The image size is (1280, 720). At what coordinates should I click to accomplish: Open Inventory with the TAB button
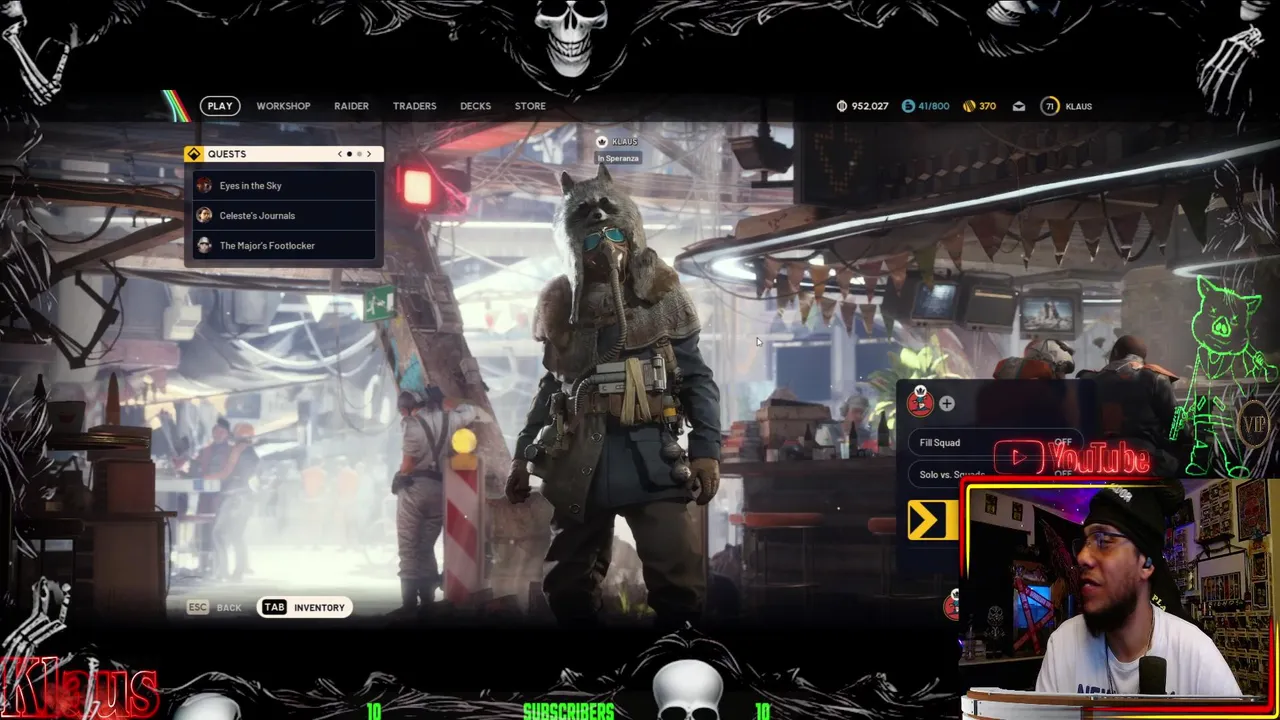coord(305,607)
